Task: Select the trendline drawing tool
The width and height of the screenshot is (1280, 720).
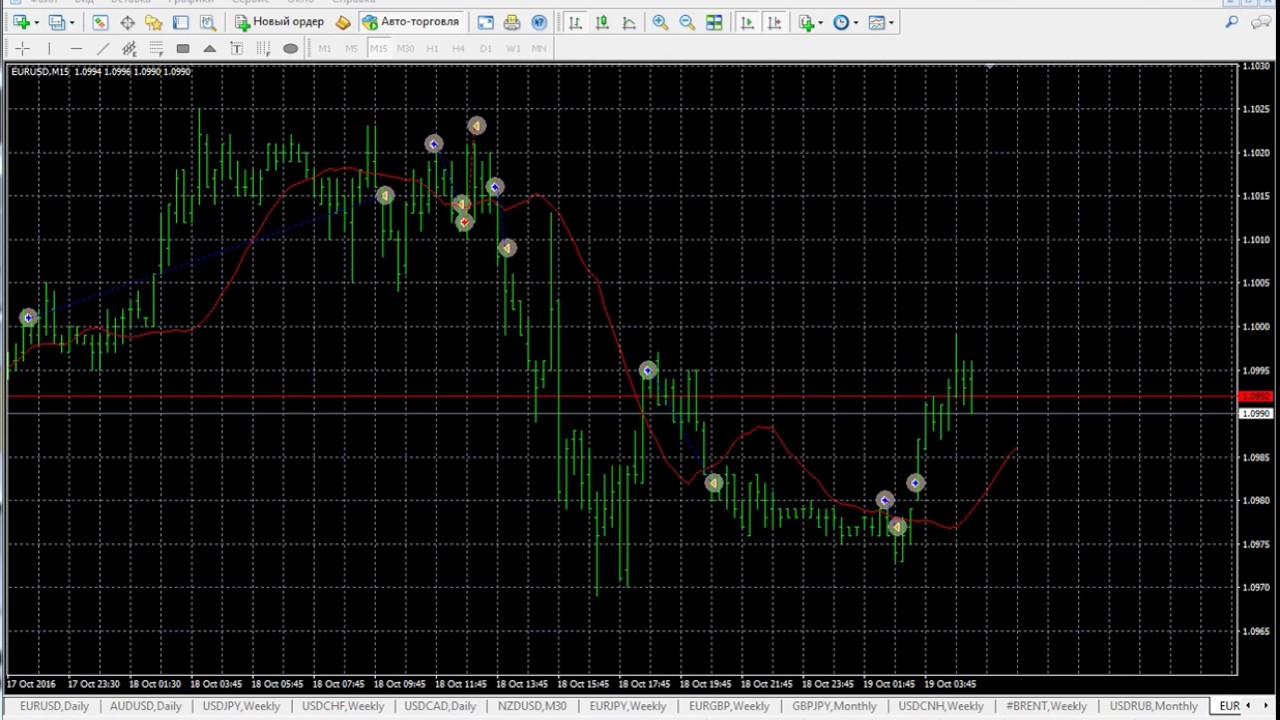Action: point(103,48)
